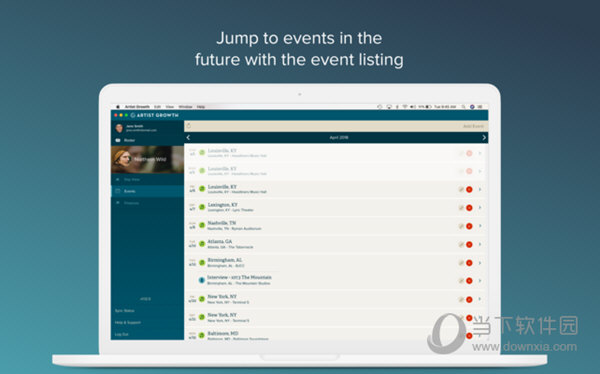Screen dimensions: 600x374
Task: Click the red delete icon for Birmingham, AL event
Action: (469, 263)
